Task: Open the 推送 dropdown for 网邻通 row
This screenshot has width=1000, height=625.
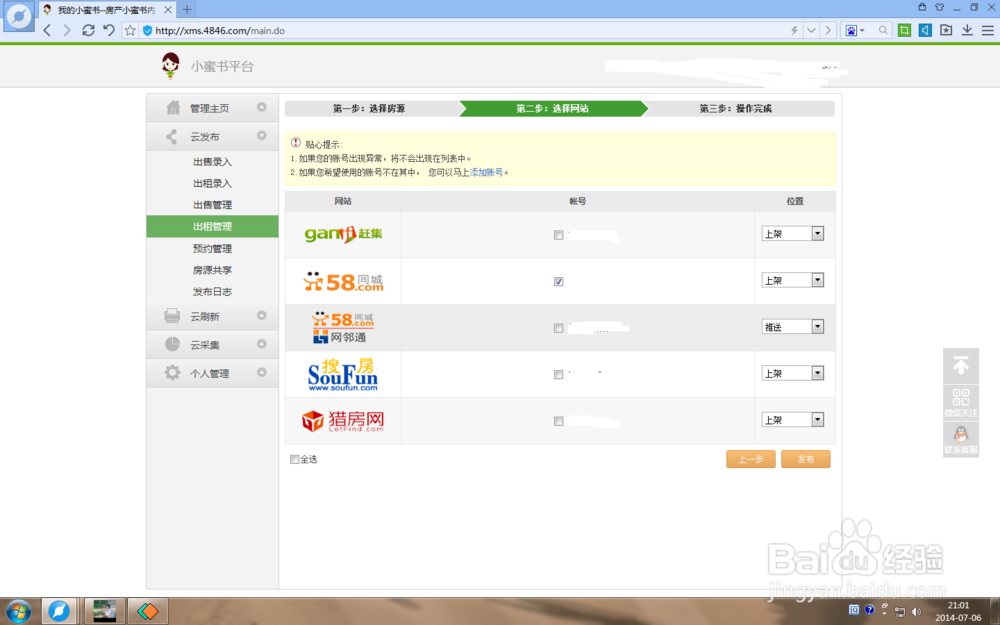Action: click(793, 327)
